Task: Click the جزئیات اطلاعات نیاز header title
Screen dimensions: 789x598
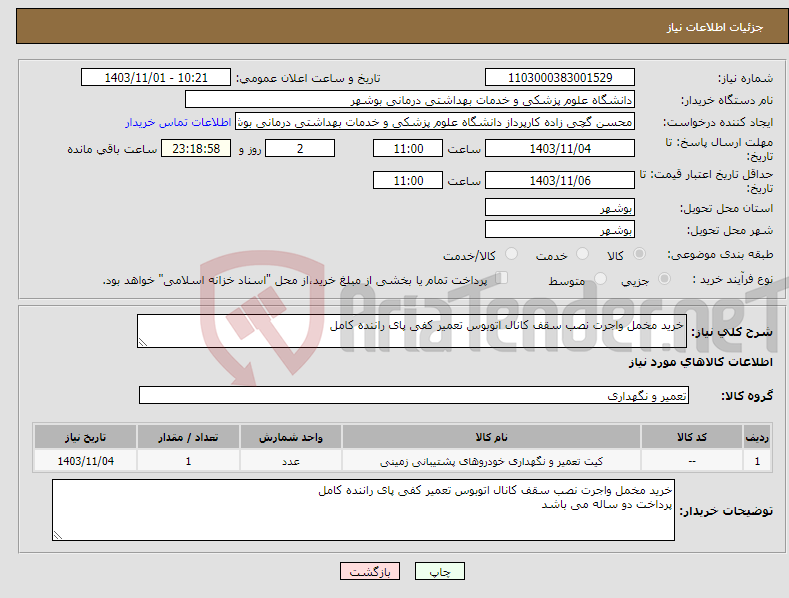Action: point(715,27)
